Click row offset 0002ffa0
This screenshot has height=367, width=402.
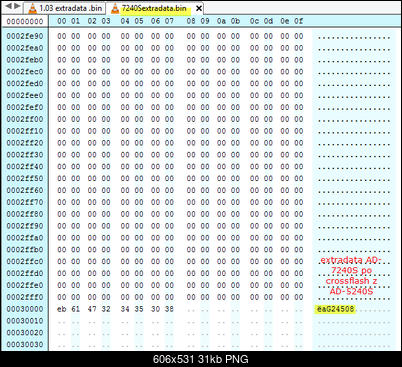point(25,238)
